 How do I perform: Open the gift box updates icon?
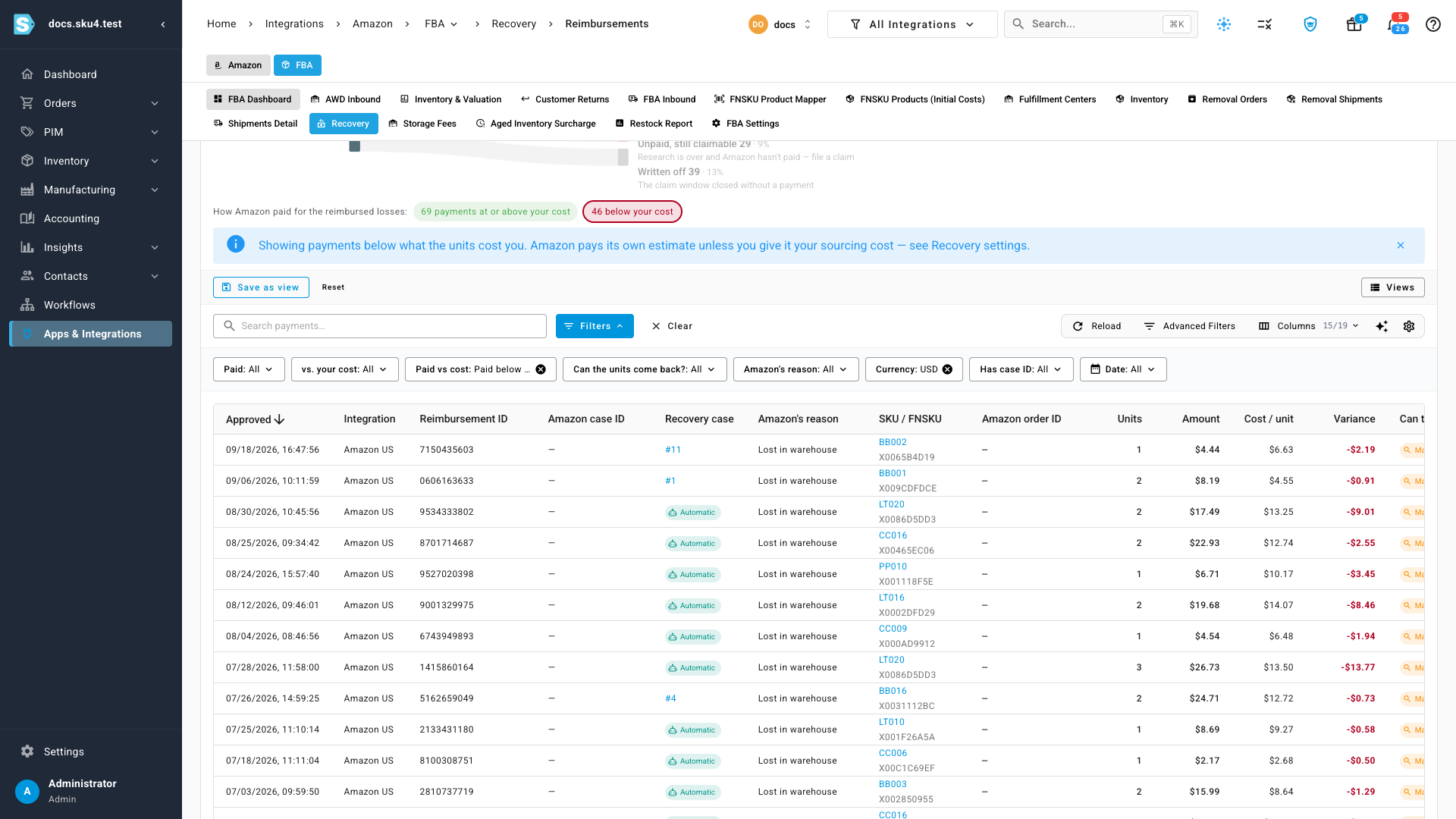tap(1354, 24)
